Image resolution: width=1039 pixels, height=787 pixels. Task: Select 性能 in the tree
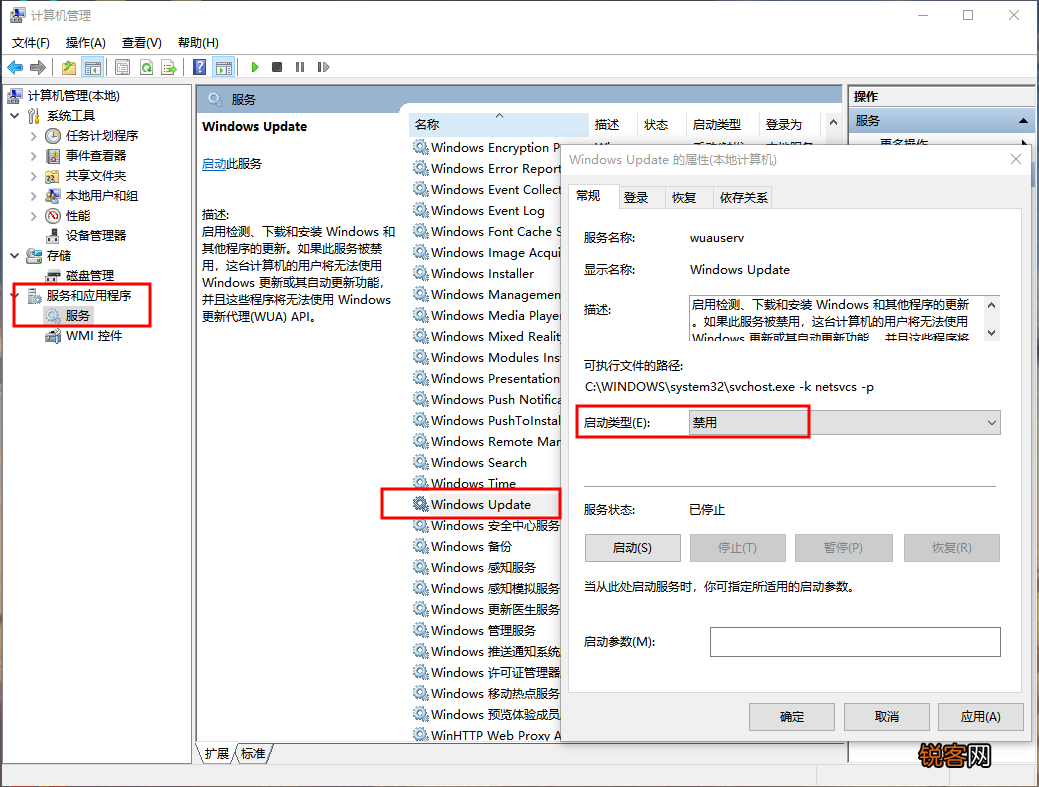[78, 215]
